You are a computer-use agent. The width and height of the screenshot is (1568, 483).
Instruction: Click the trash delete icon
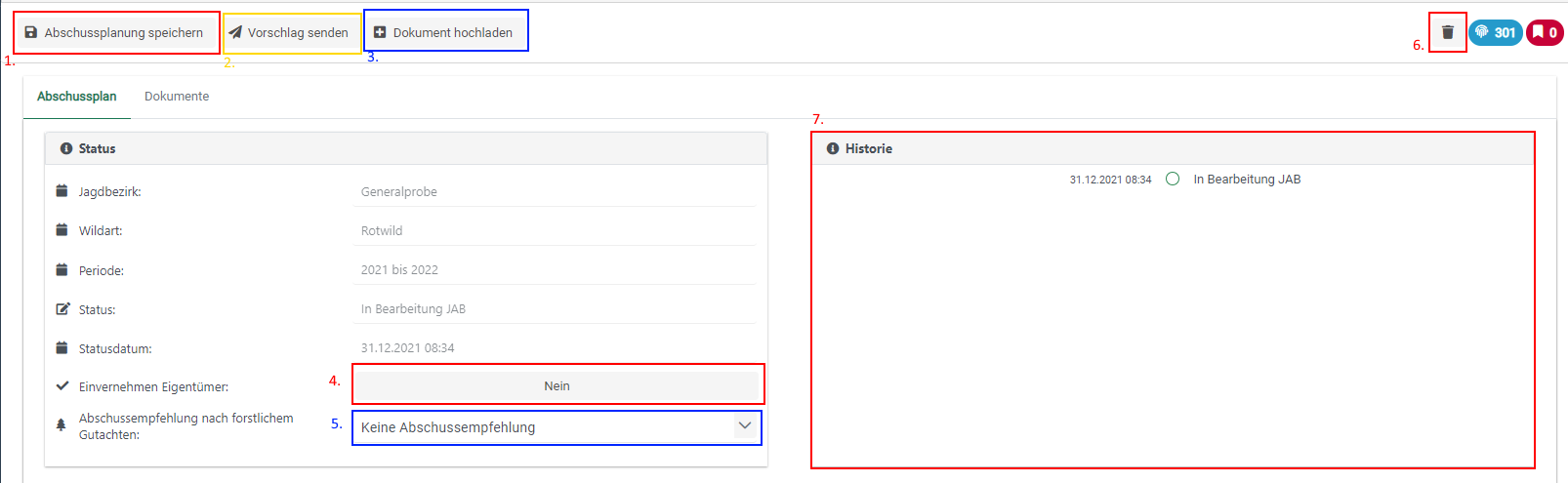pyautogui.click(x=1447, y=32)
